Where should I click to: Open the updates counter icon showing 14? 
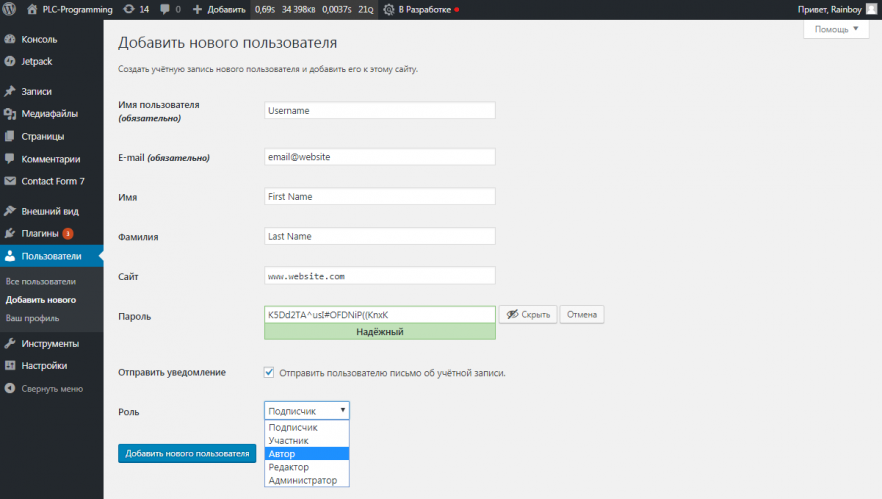pos(136,9)
